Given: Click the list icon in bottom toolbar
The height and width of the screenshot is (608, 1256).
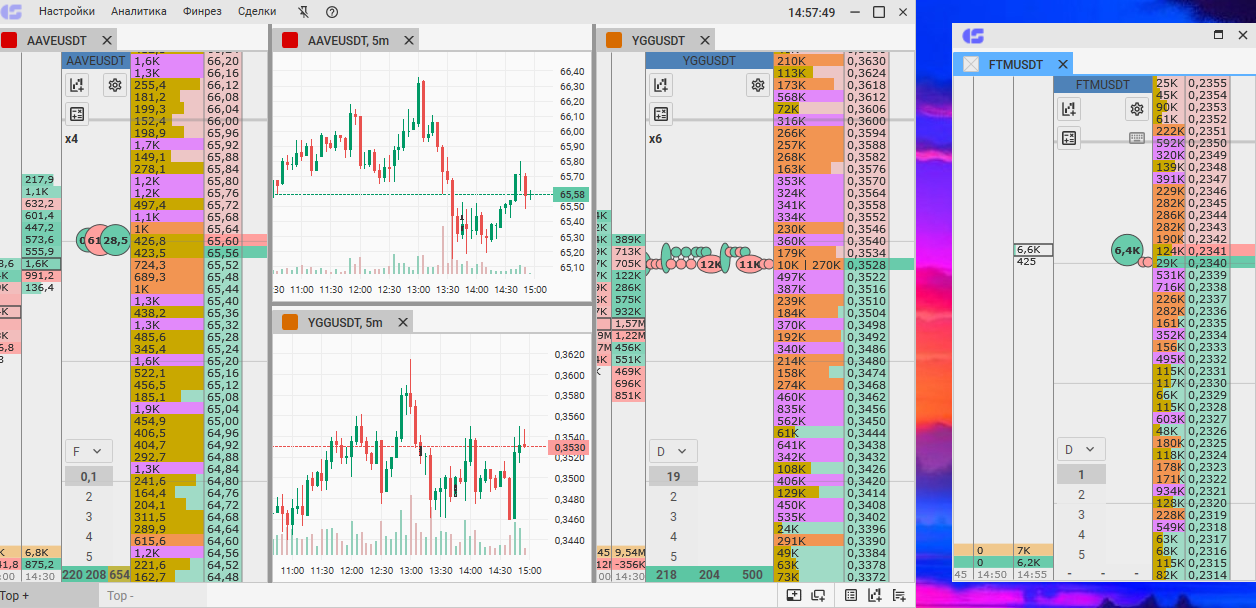Looking at the screenshot, I should tap(851, 595).
